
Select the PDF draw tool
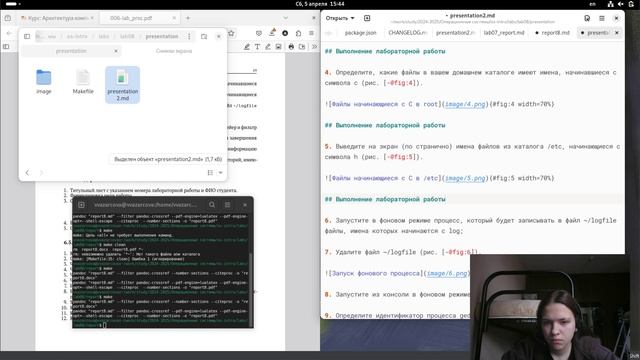click(x=268, y=47)
